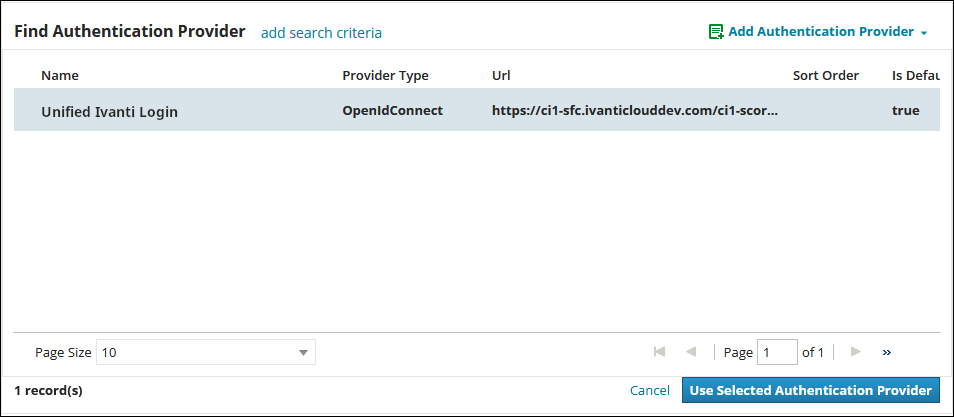The image size is (954, 417).
Task: Open the Add Authentication Provider dropdown arrow
Action: pos(924,33)
